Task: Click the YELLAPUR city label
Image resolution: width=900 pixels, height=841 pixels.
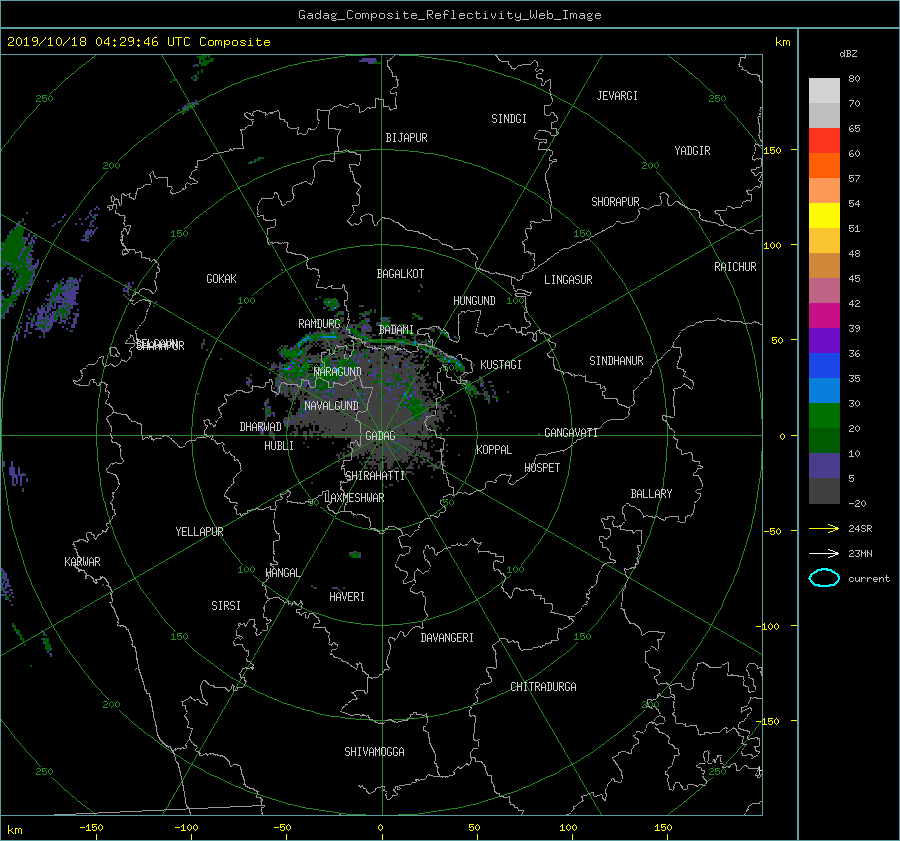Action: [x=199, y=532]
